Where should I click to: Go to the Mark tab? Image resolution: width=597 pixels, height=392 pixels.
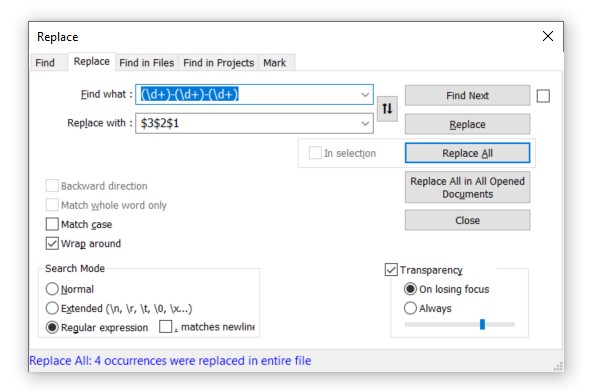pos(275,62)
